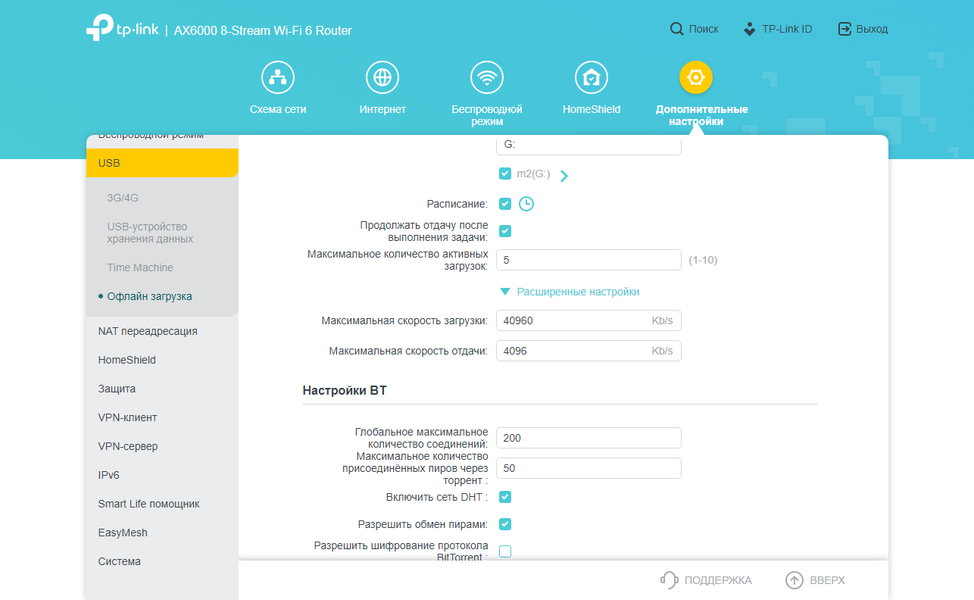Click the ВВЕРХ back-to-top text

(827, 580)
